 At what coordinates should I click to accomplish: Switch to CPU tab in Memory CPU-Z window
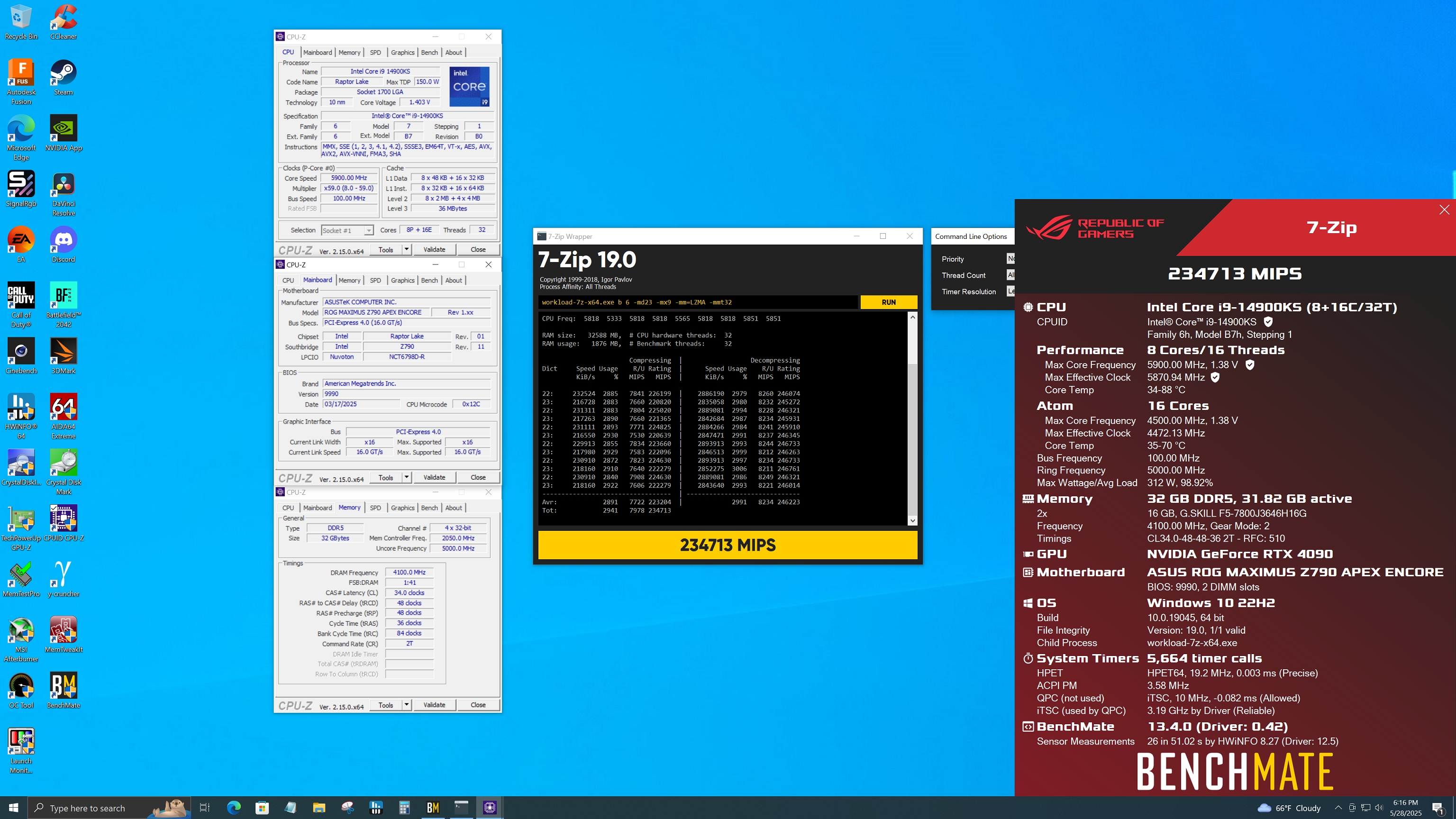tap(288, 508)
